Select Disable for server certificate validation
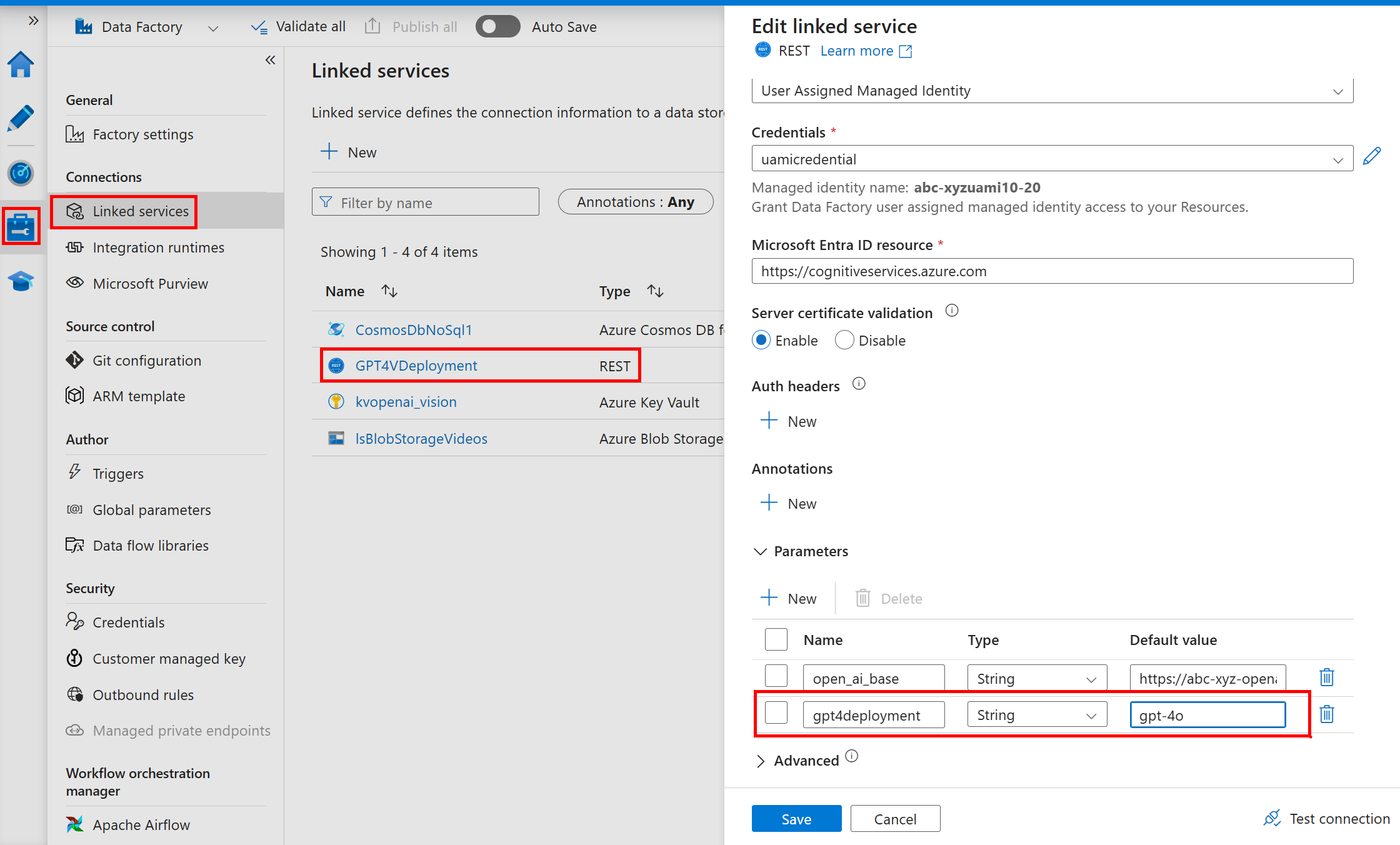Screen dimensions: 1400x845 click(844, 340)
